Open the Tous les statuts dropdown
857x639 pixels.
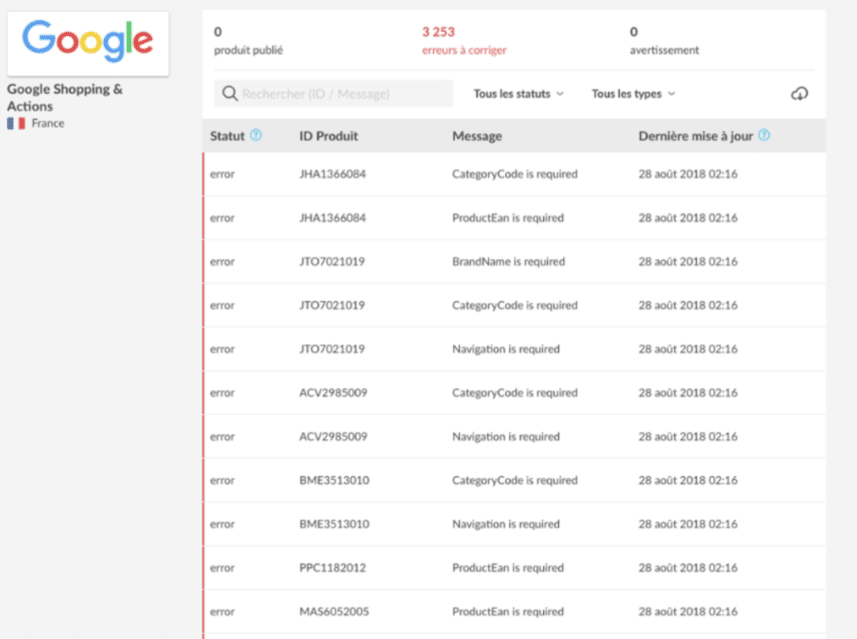518,94
